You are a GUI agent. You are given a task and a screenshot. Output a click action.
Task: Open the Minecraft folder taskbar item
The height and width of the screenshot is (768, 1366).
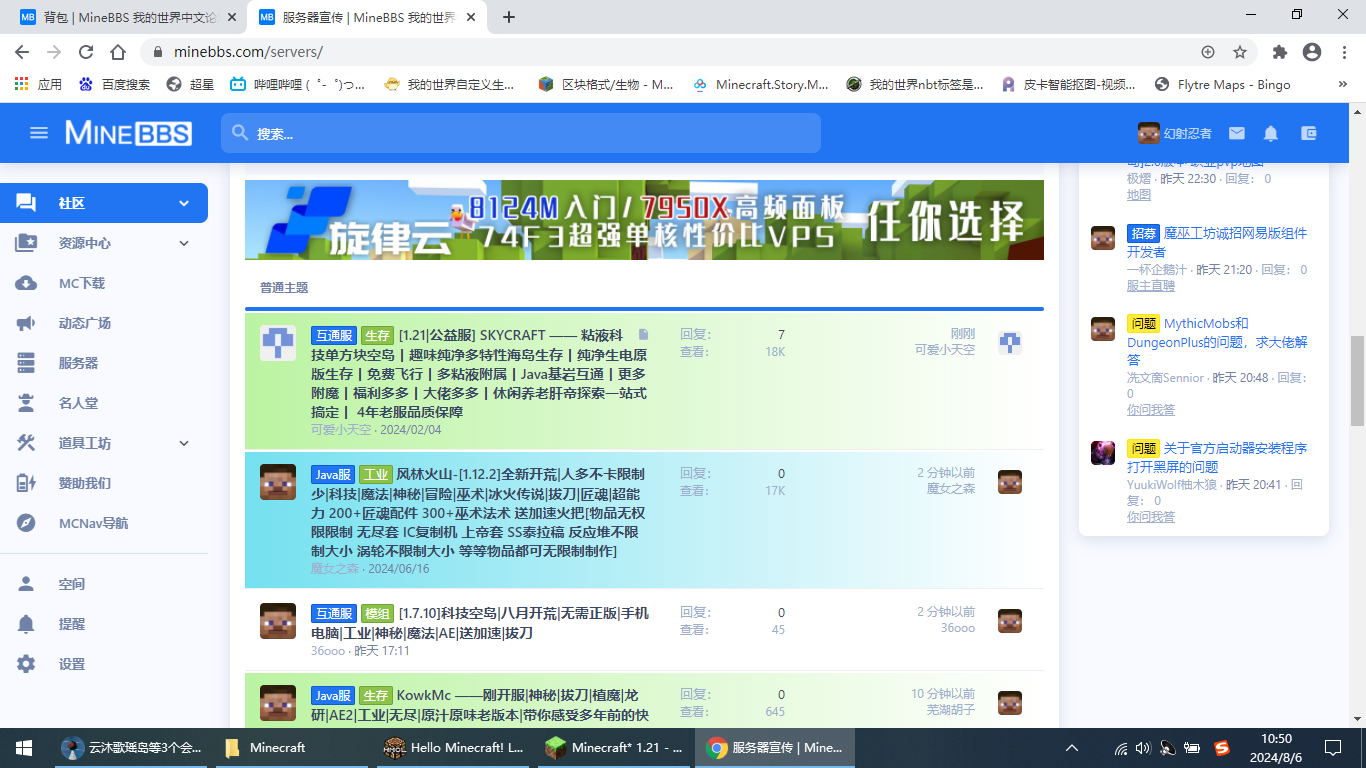coord(289,748)
